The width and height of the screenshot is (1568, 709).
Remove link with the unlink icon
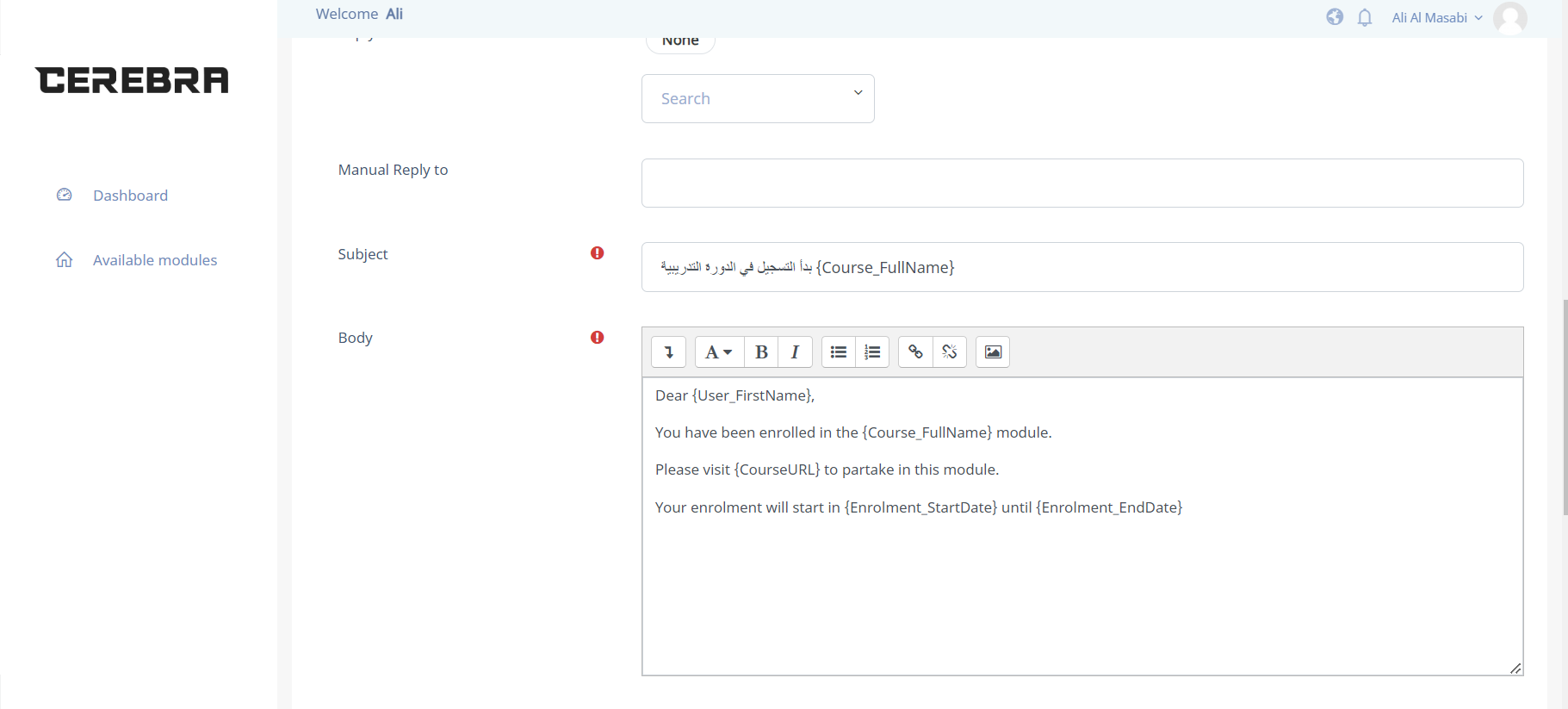coord(949,351)
